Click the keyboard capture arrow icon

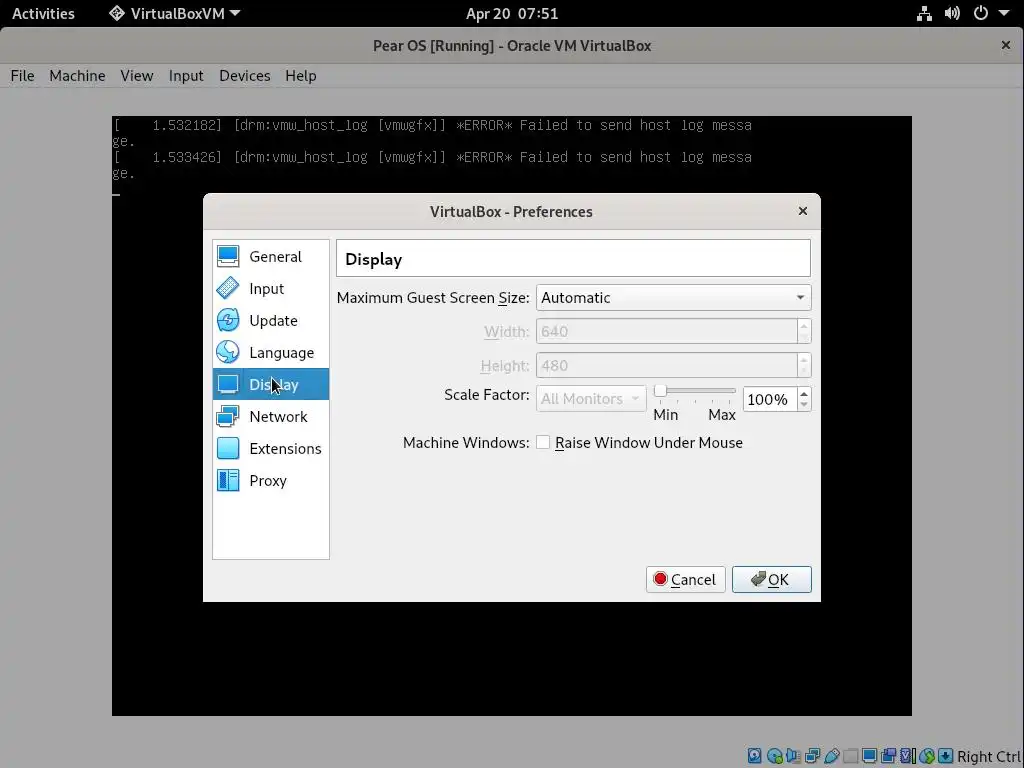coord(945,756)
